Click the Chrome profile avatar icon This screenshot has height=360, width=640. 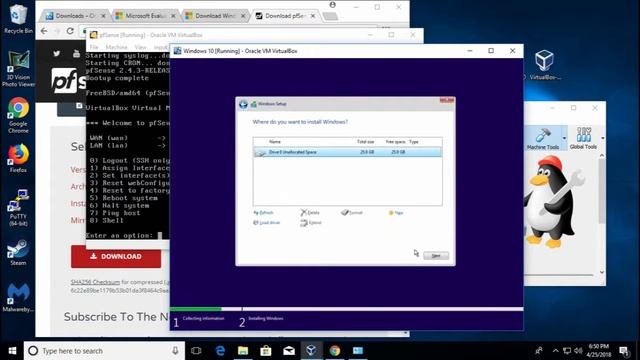tap(333, 5)
